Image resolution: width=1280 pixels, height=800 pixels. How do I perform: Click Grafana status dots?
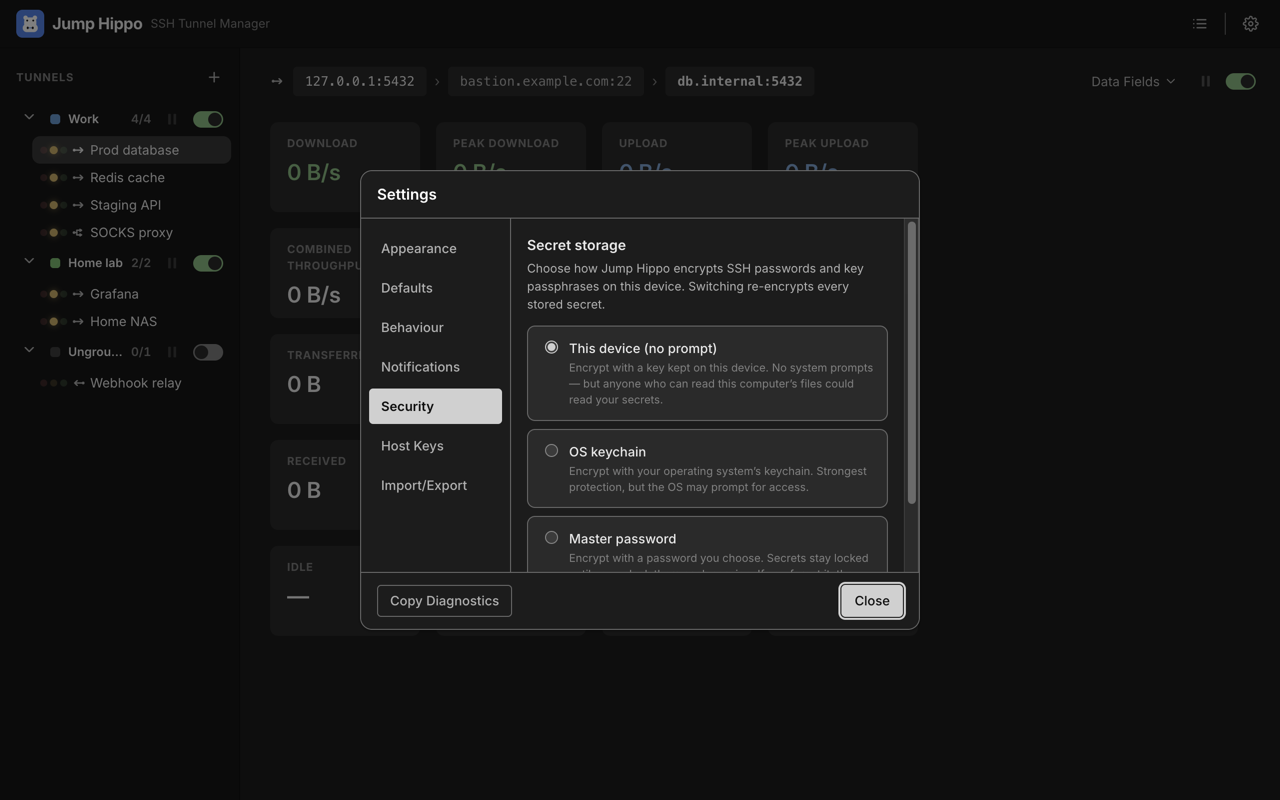point(54,294)
